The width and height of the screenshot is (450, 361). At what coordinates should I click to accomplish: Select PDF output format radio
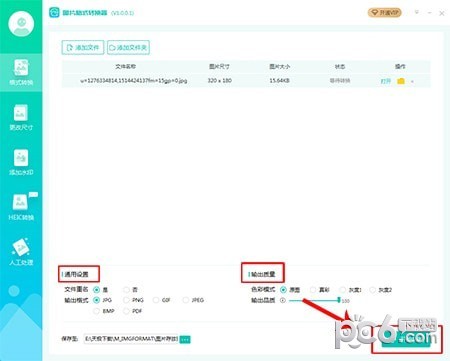pyautogui.click(x=126, y=311)
